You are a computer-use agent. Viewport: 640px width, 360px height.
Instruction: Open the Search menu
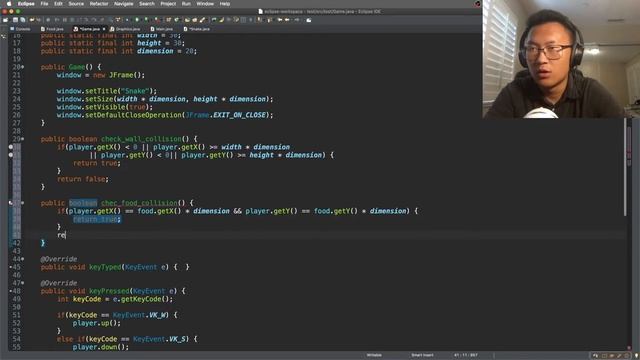coord(147,4)
